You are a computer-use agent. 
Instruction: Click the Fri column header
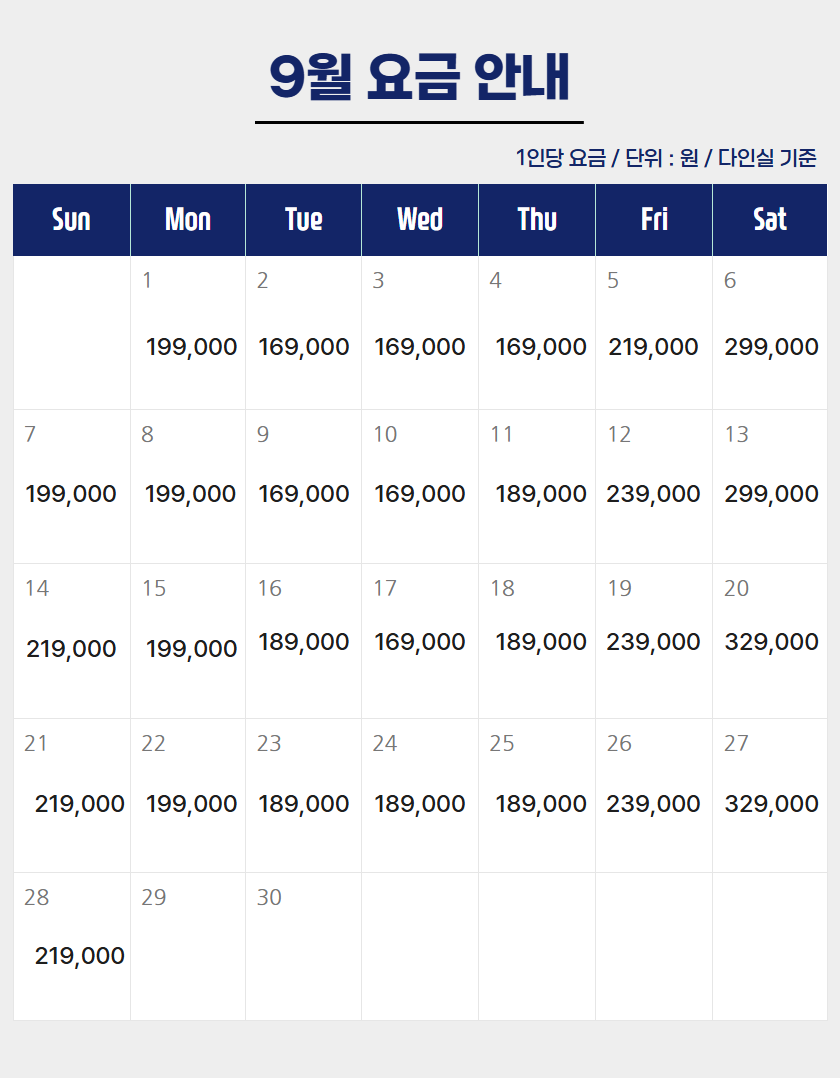(654, 220)
